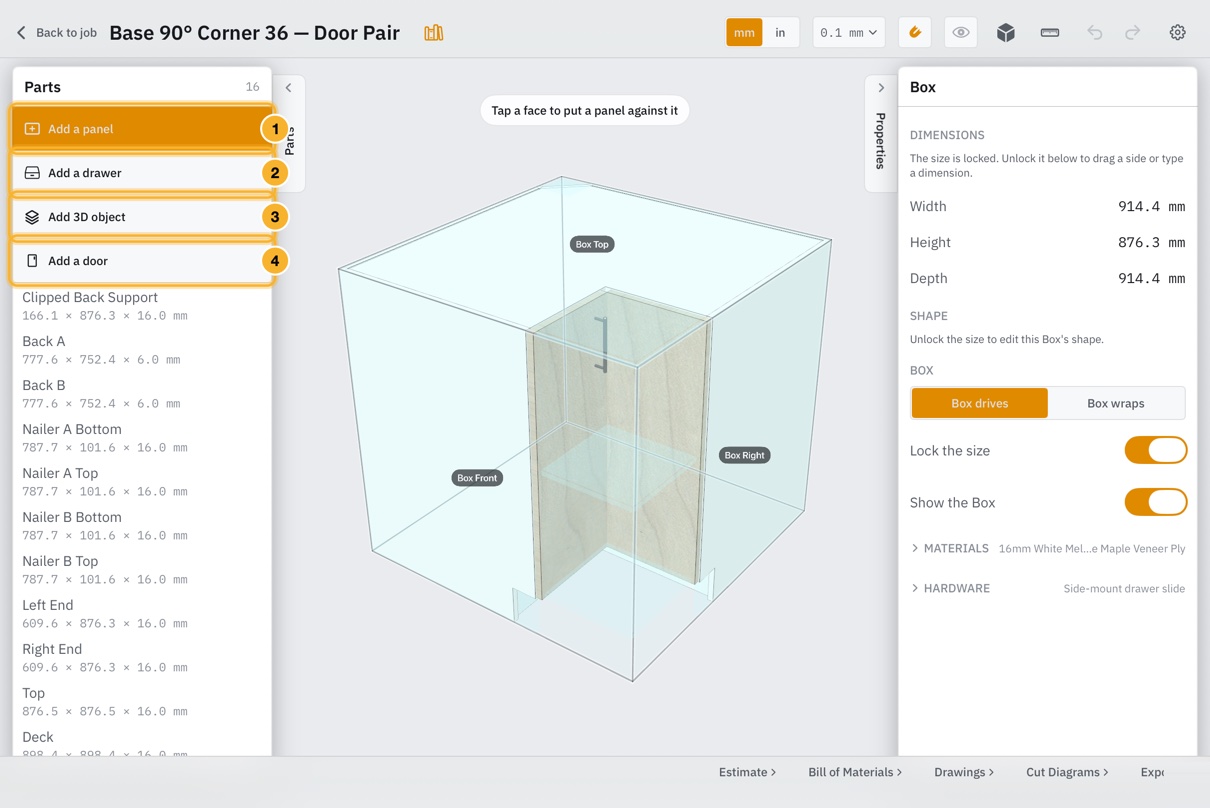Select the Back A part
Screen dimensions: 1210x808
[142, 349]
